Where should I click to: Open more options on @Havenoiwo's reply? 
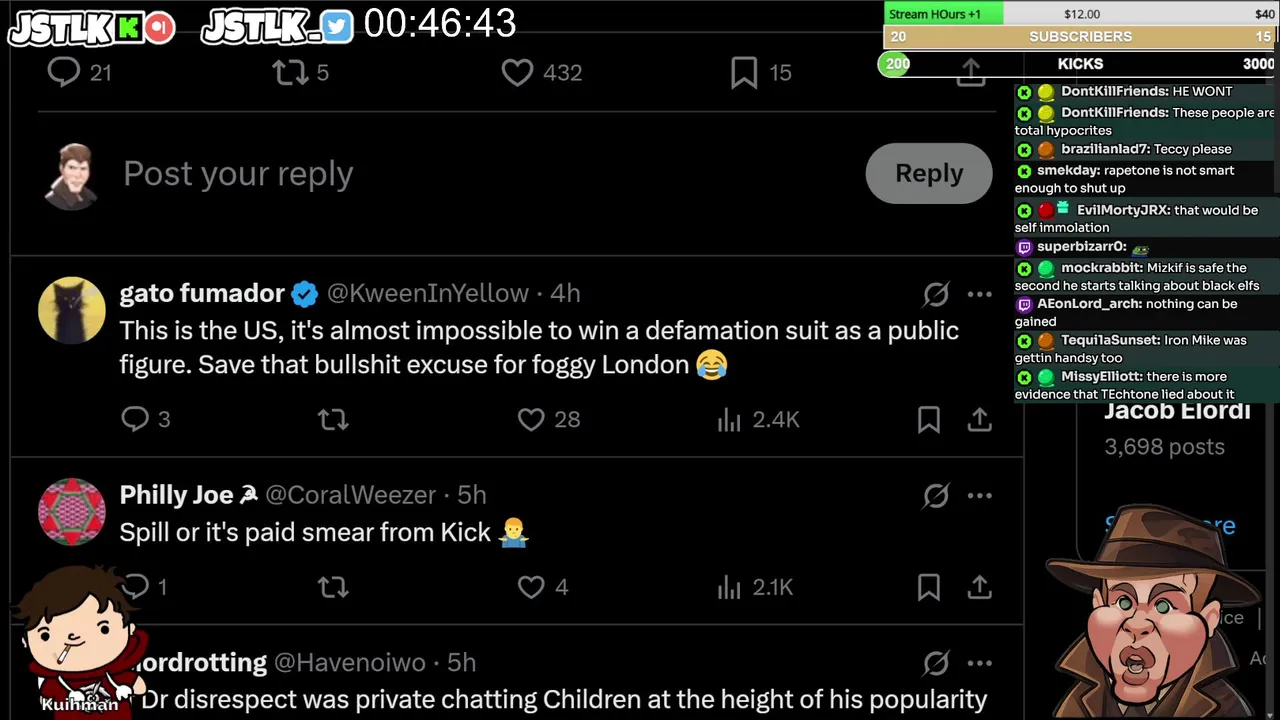[980, 662]
